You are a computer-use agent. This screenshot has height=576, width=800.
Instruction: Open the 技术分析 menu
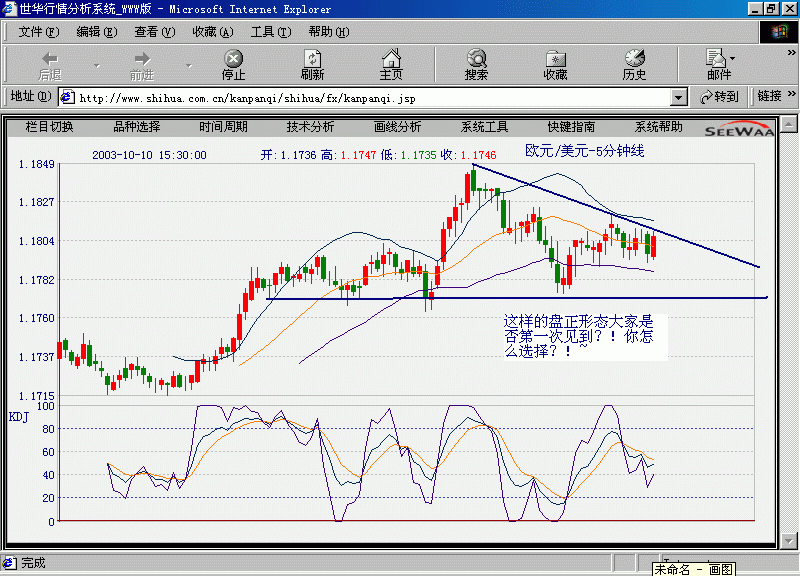pyautogui.click(x=310, y=127)
